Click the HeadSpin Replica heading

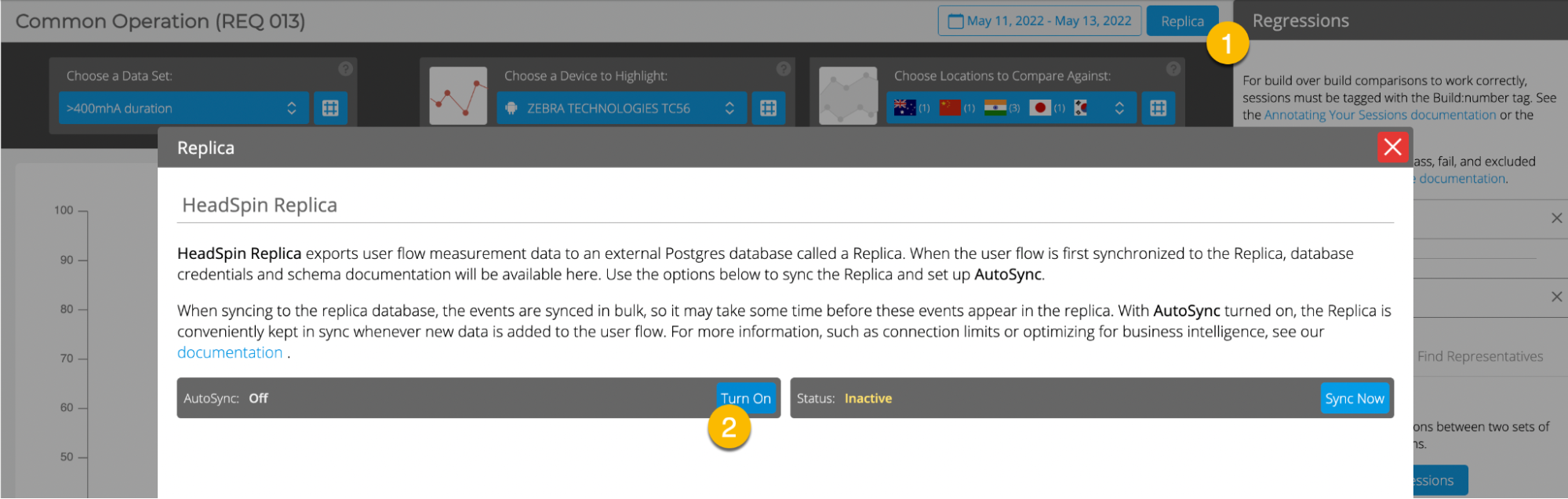click(260, 205)
